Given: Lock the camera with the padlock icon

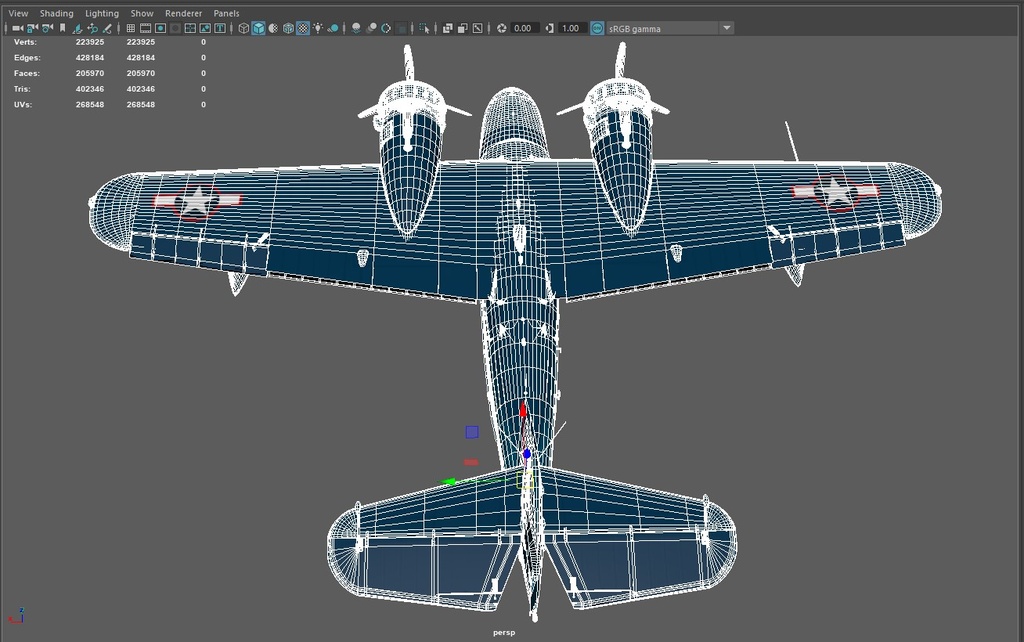Looking at the screenshot, I should (x=31, y=28).
